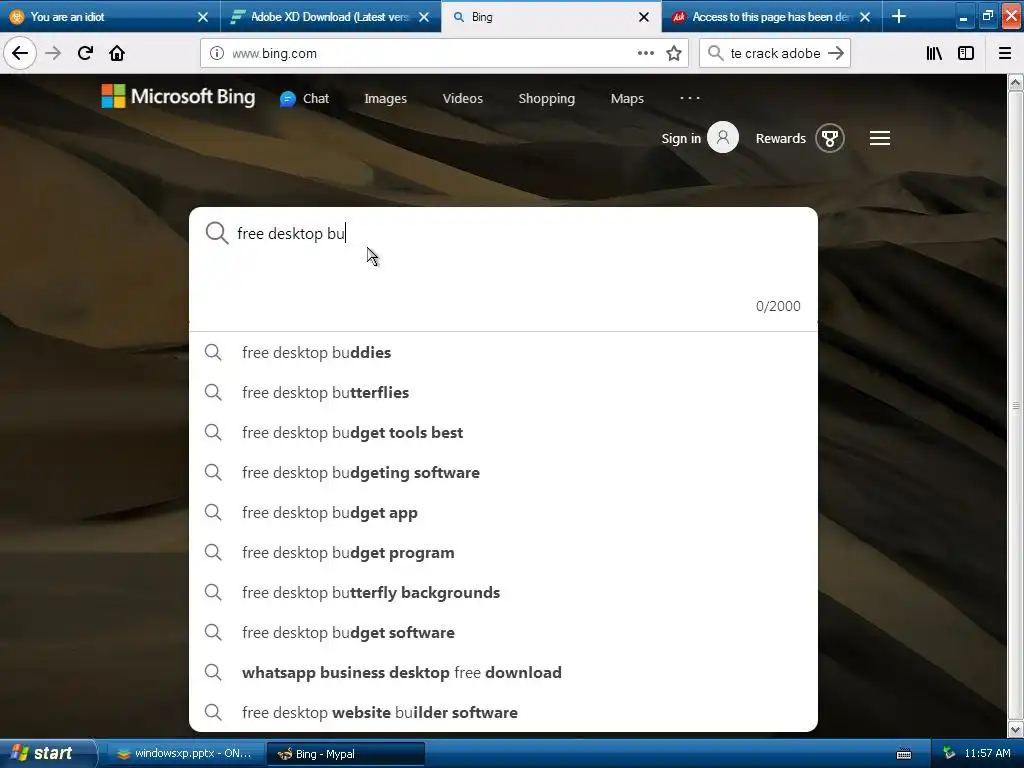
Task: Go back with the browser back arrow
Action: (x=20, y=53)
